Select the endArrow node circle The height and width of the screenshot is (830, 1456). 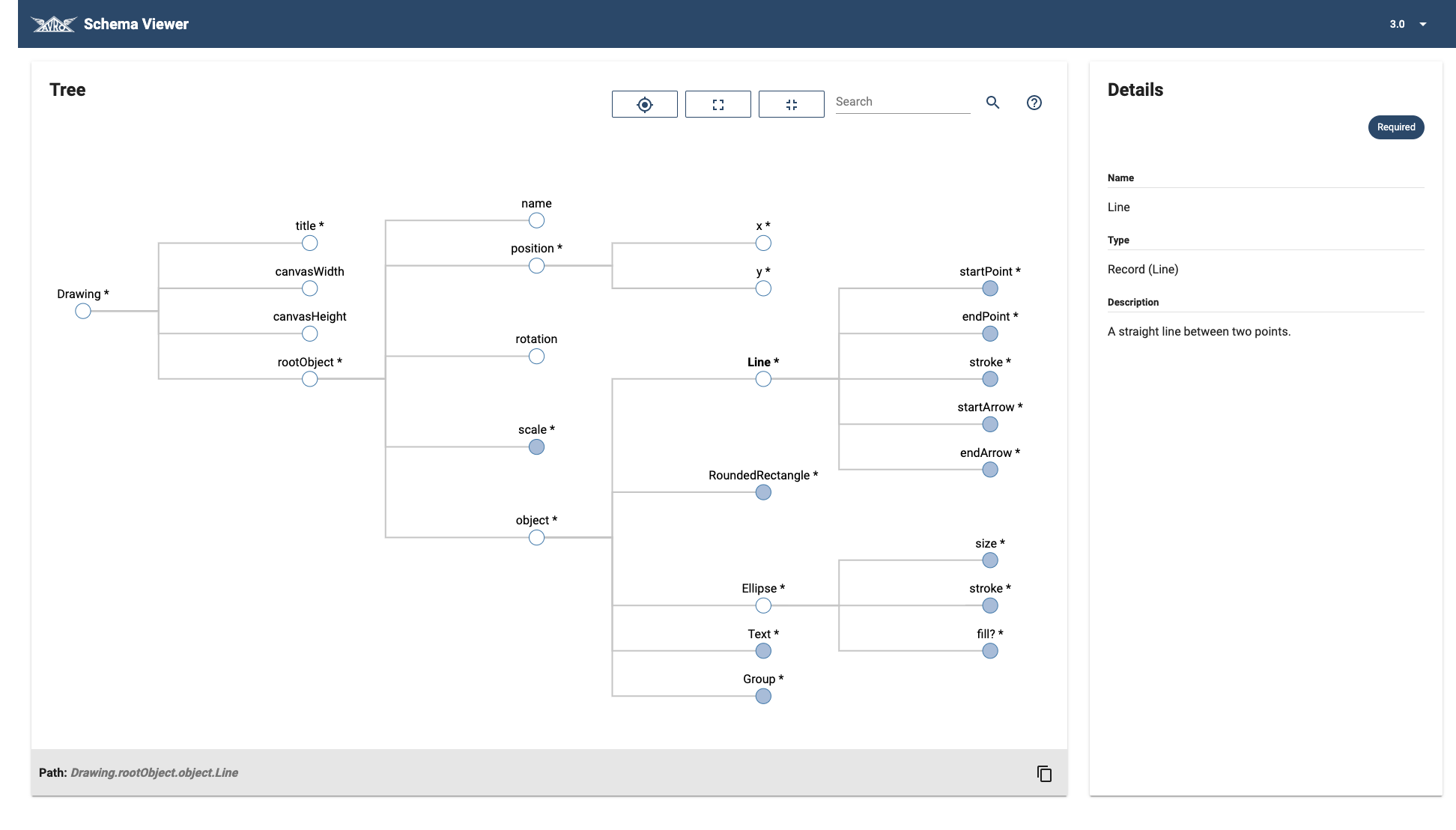[x=989, y=470]
